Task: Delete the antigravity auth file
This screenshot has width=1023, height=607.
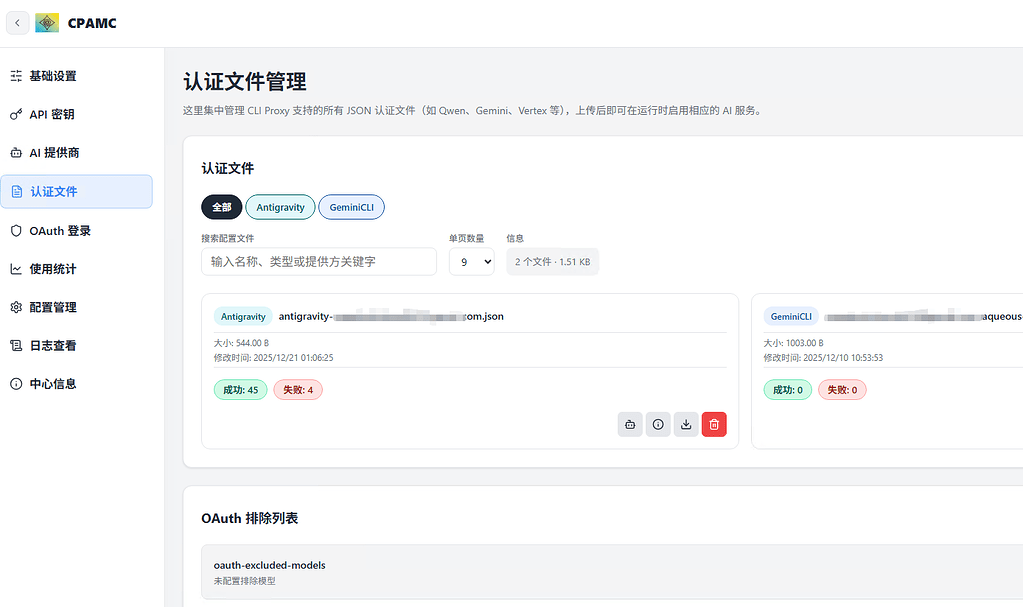Action: coord(714,424)
